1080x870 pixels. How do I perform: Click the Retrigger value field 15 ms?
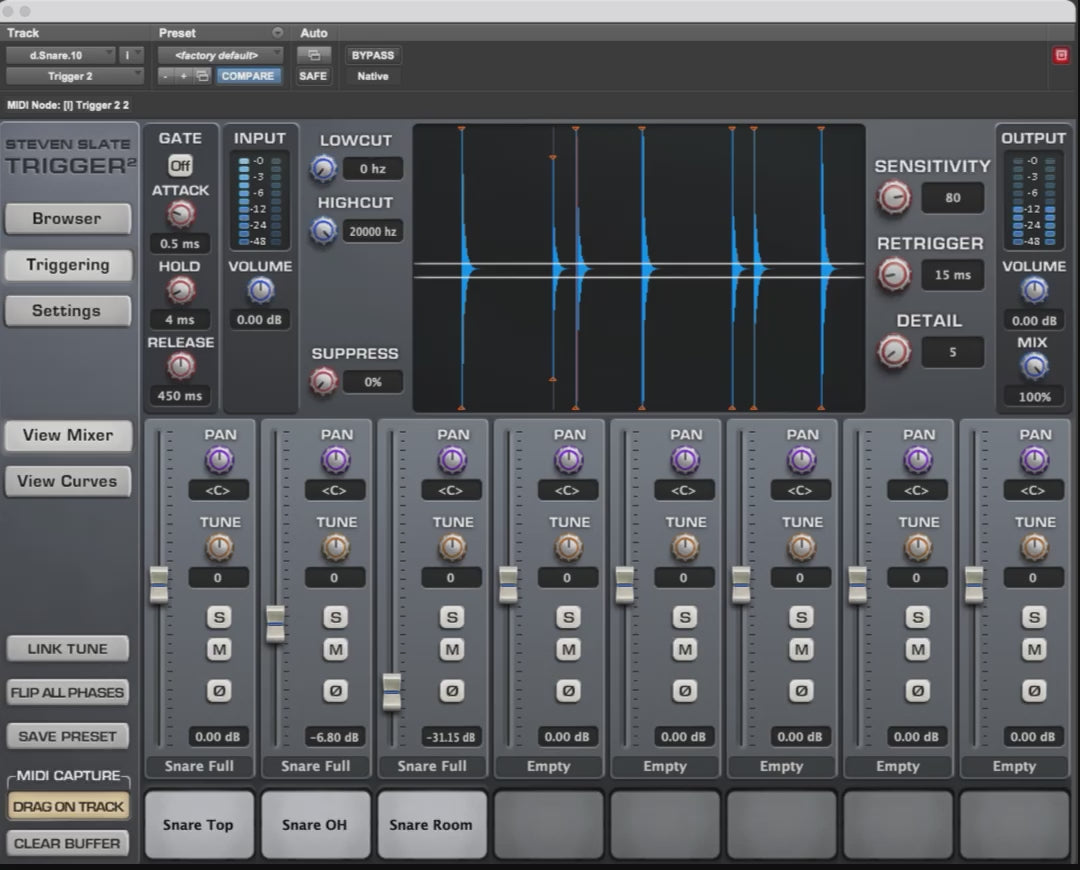pos(953,275)
